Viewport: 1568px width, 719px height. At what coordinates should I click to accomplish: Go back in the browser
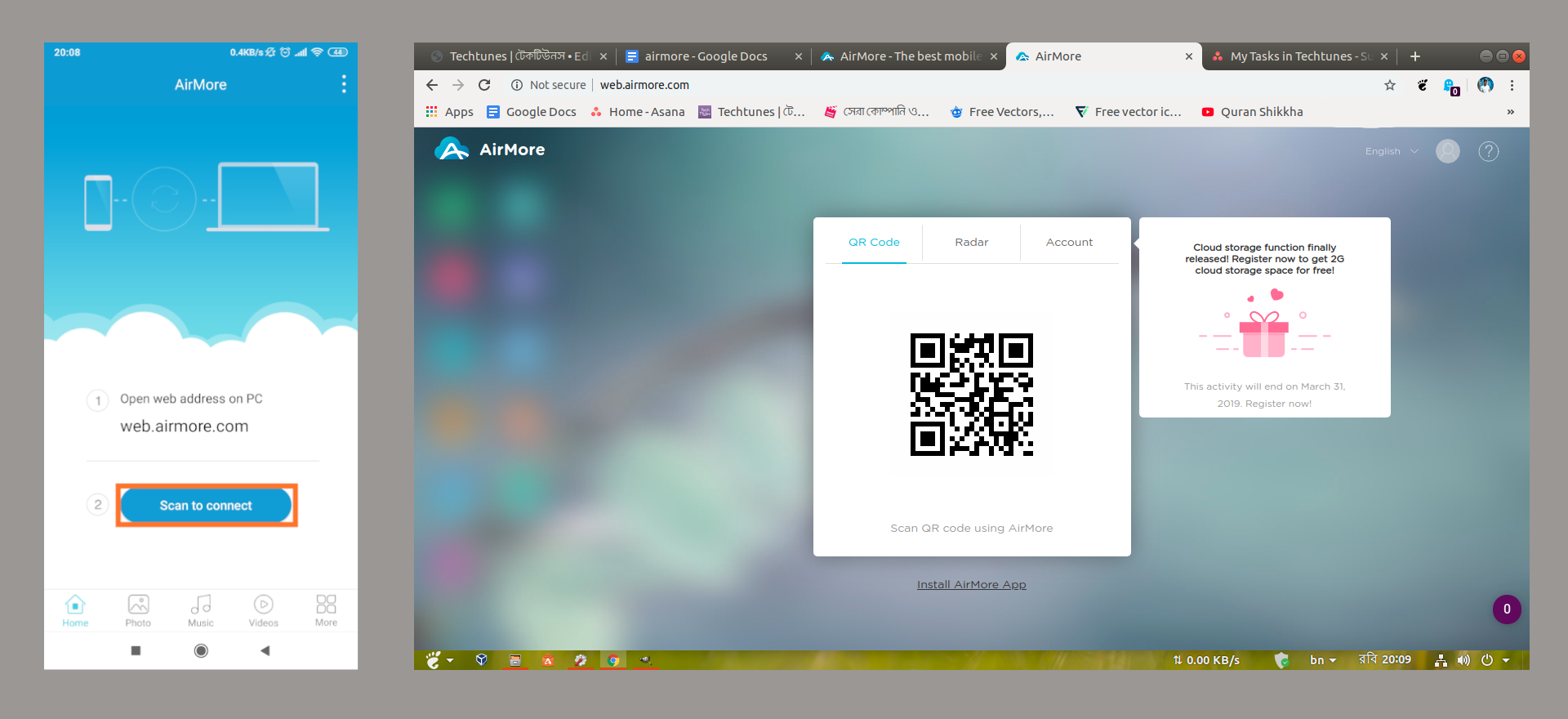point(432,85)
